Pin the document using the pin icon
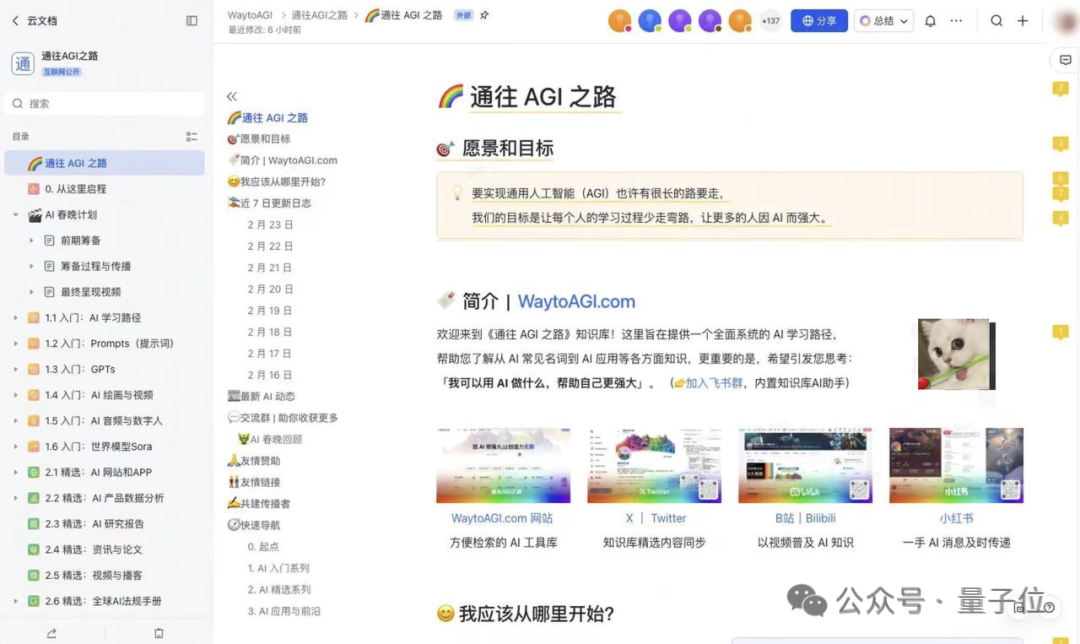Image resolution: width=1080 pixels, height=644 pixels. (x=485, y=15)
